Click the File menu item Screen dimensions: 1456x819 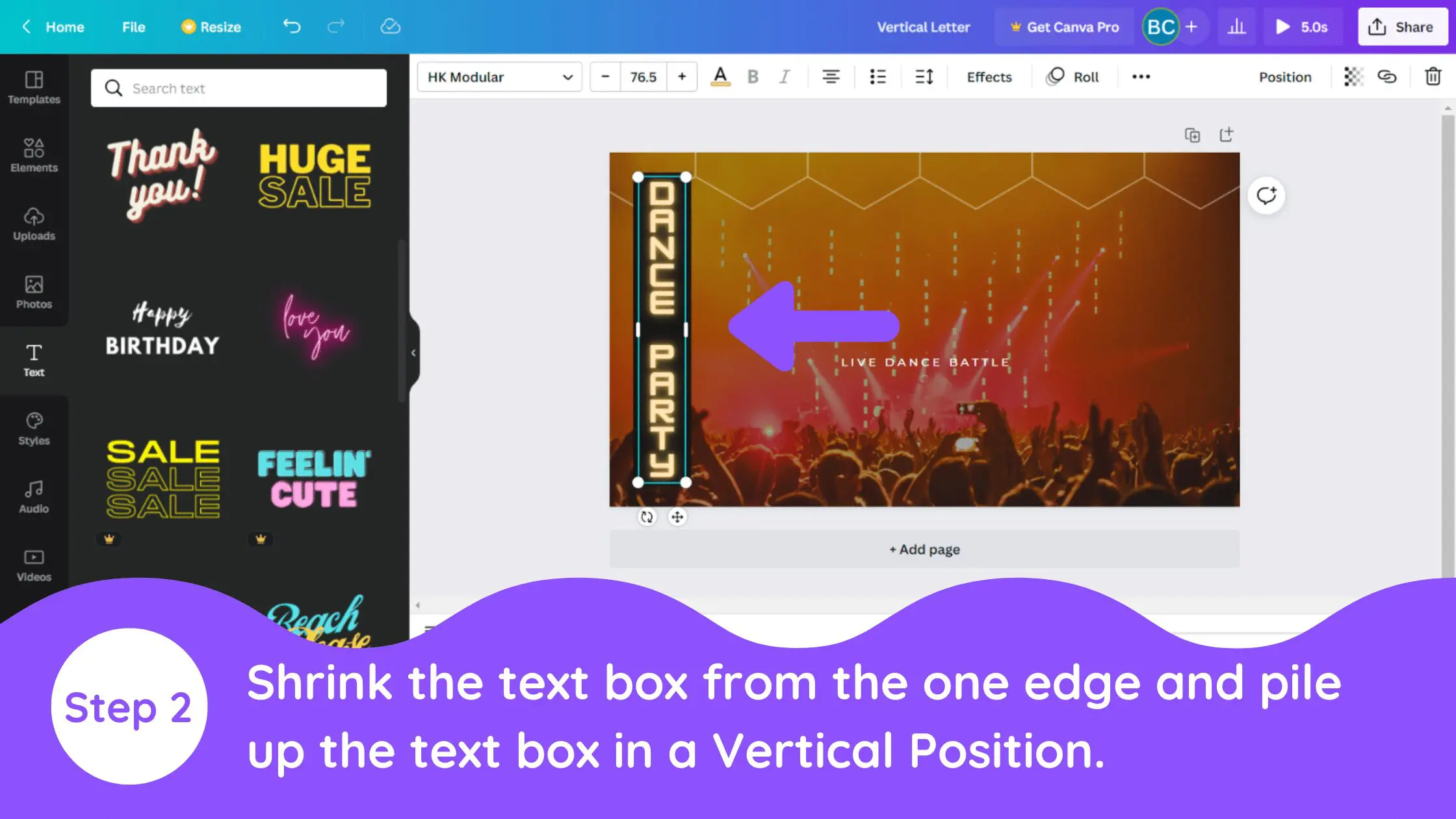click(x=134, y=27)
